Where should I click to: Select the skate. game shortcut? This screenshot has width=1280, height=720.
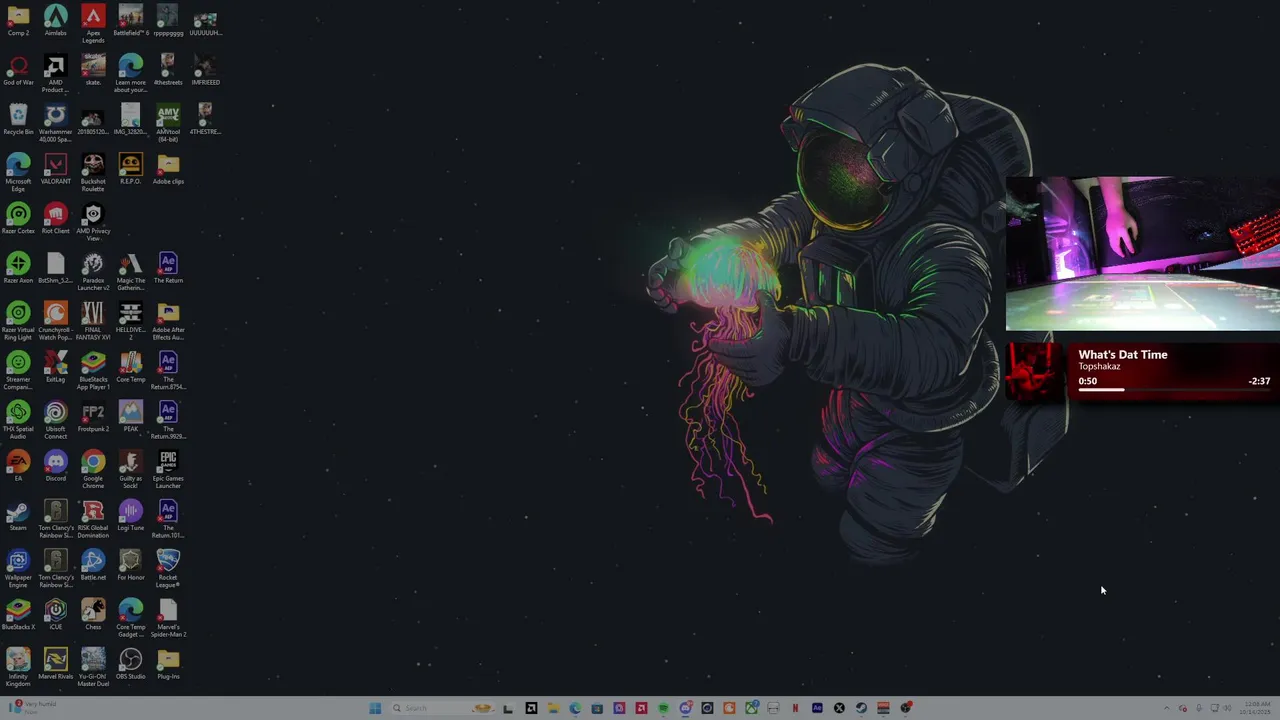point(93,70)
